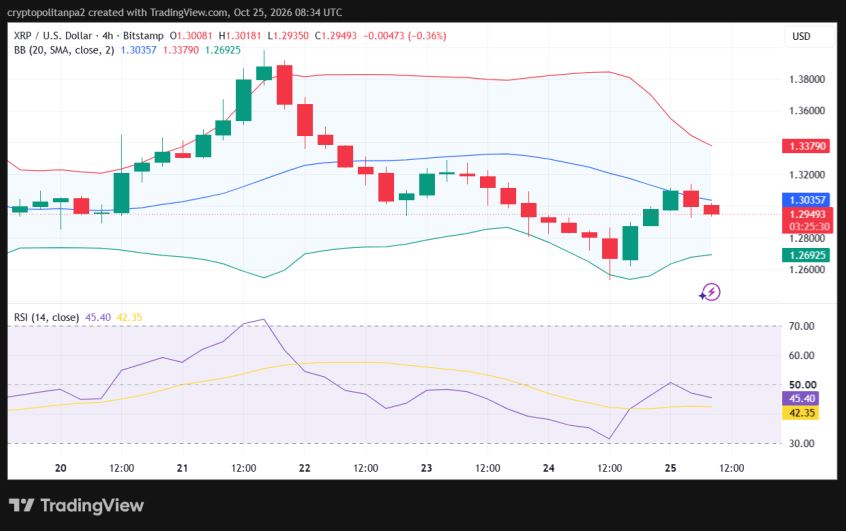Image resolution: width=846 pixels, height=531 pixels.
Task: Click the 60.00 RSI axis label
Action: click(801, 355)
